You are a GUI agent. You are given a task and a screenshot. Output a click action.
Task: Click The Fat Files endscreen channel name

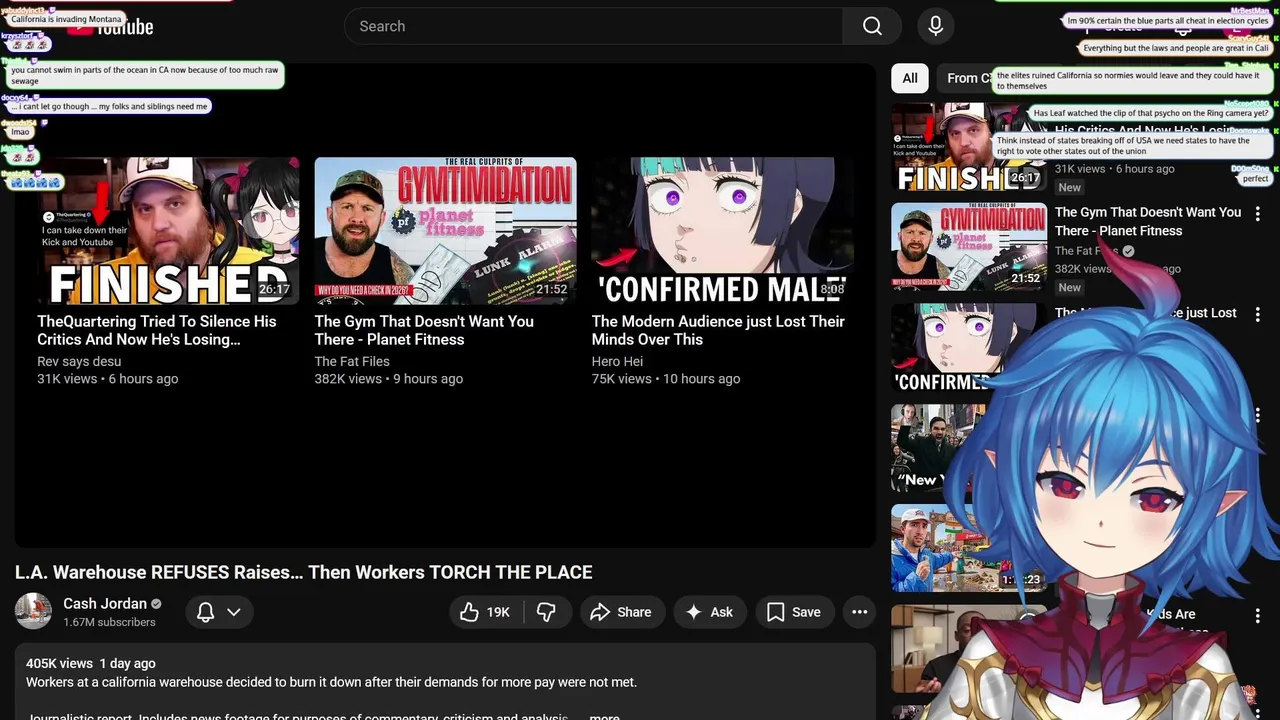coord(352,361)
